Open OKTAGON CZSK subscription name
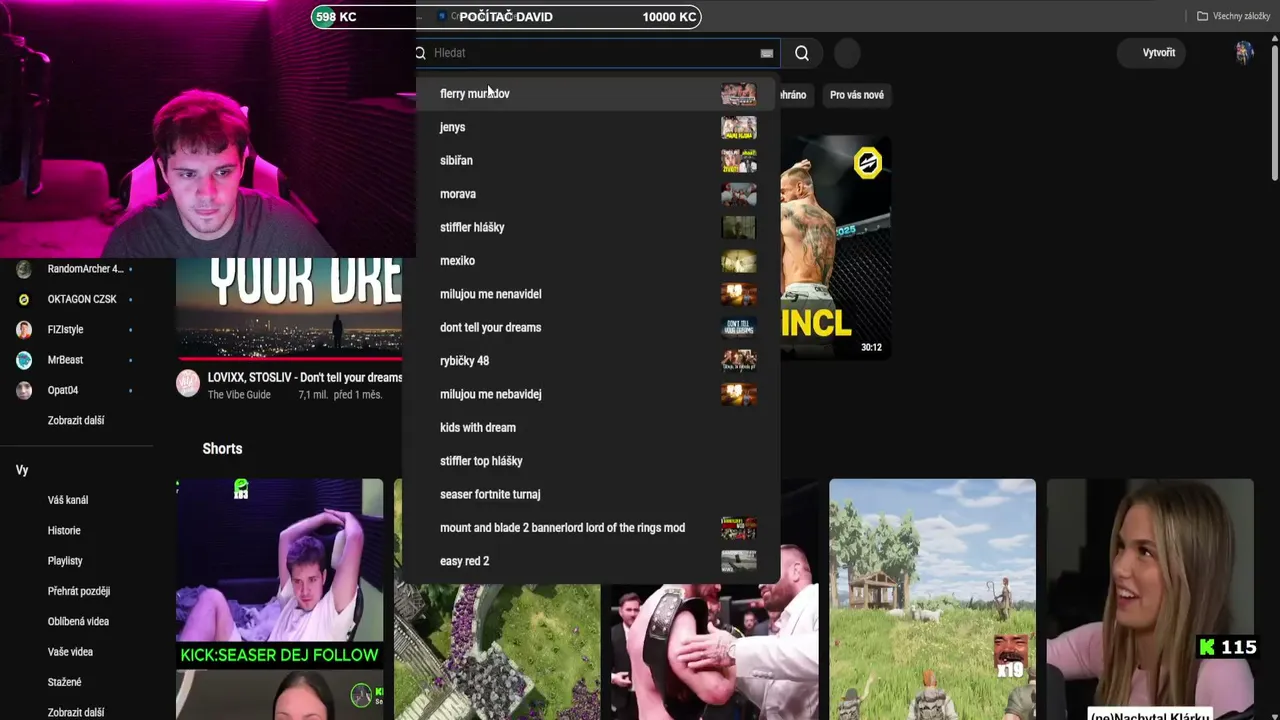This screenshot has width=1280, height=720. [82, 299]
